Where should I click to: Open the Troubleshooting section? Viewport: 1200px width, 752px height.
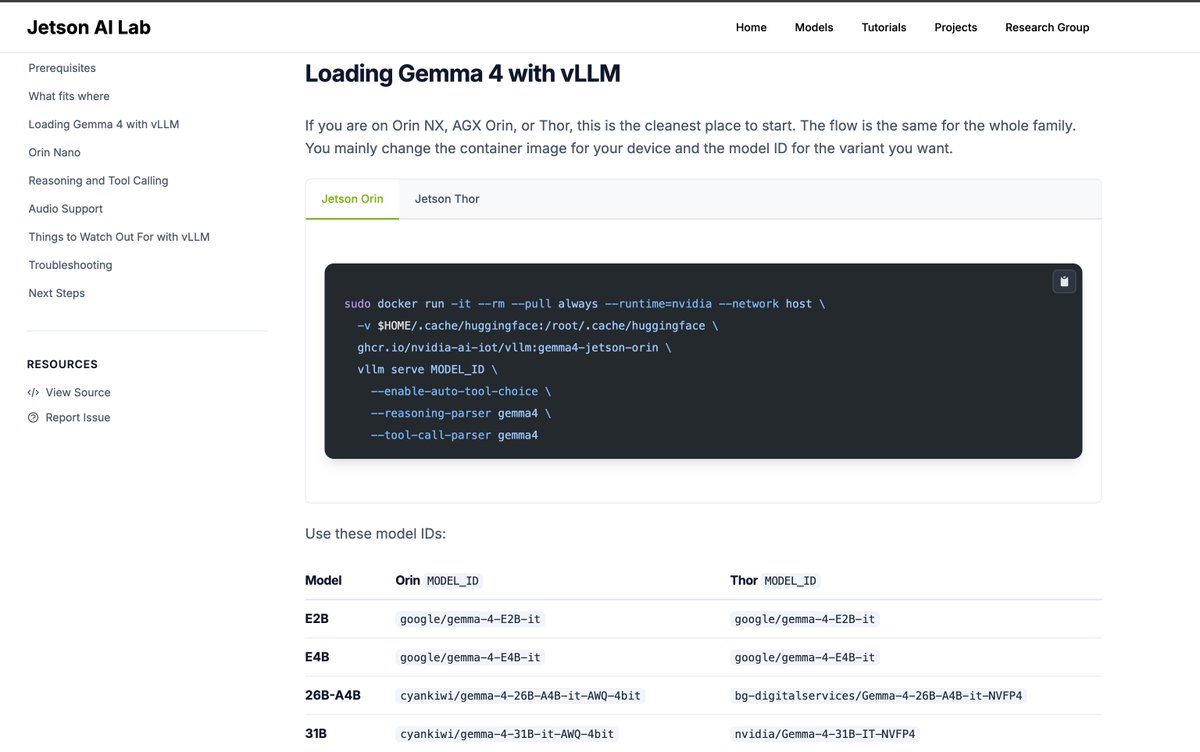(x=69, y=264)
